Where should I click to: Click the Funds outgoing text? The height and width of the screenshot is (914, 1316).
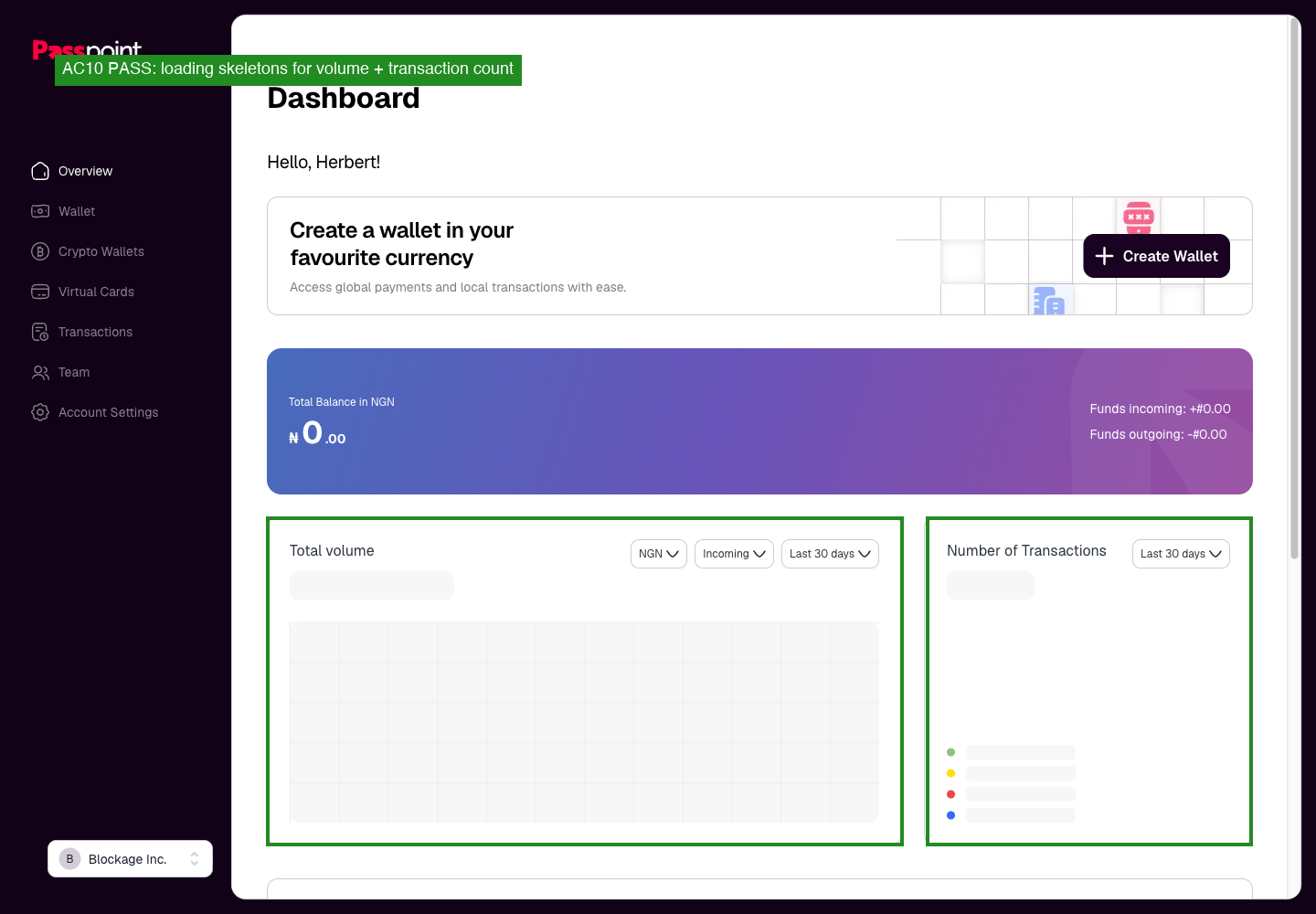(x=1158, y=434)
